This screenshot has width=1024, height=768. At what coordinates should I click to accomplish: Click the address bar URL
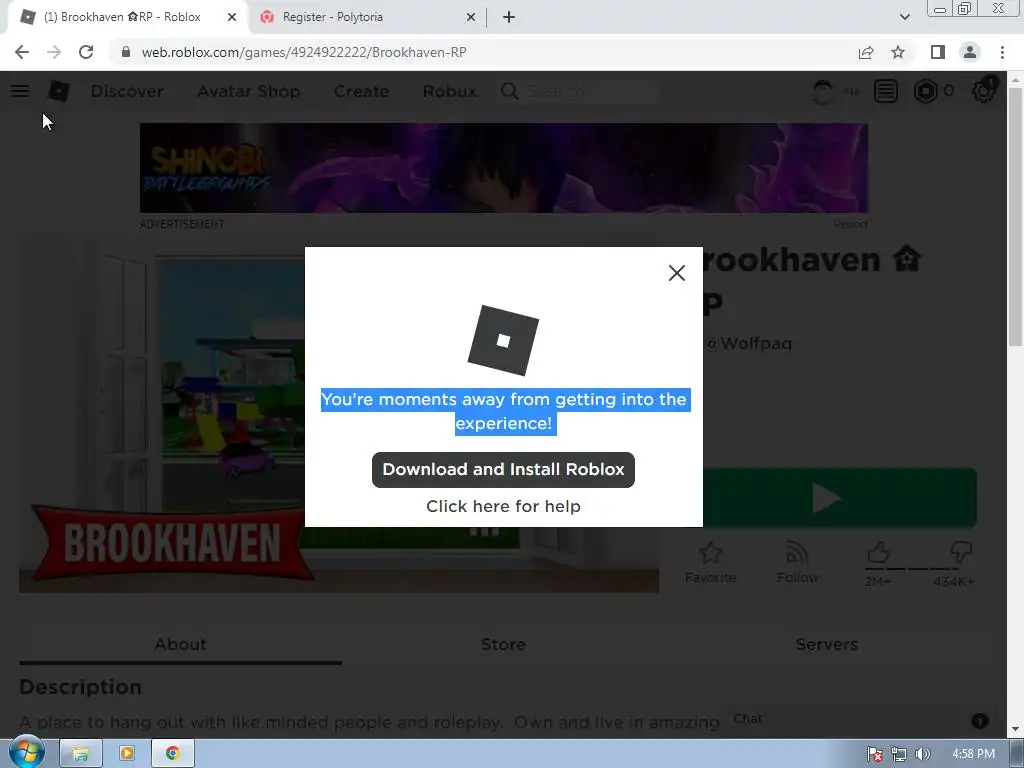tap(304, 52)
